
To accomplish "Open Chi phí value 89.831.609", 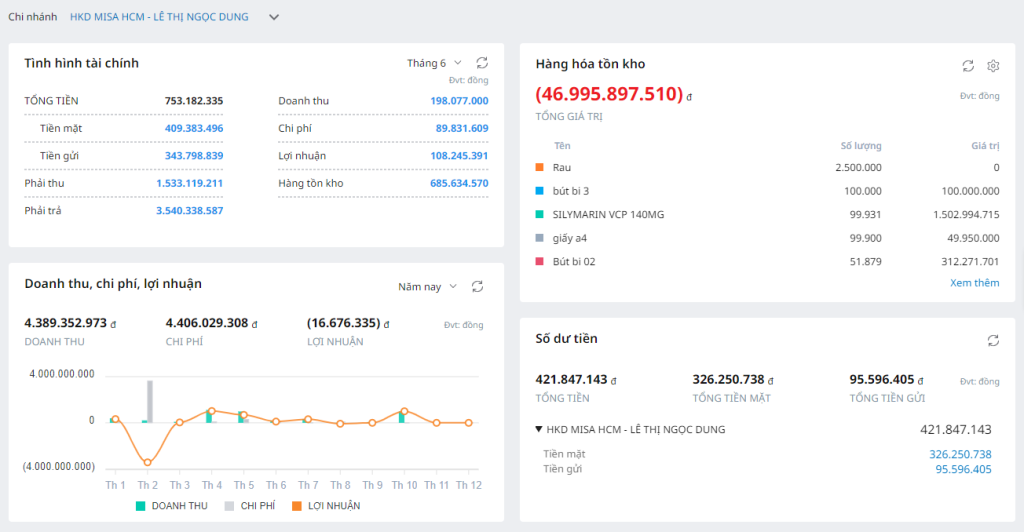I will [x=462, y=129].
